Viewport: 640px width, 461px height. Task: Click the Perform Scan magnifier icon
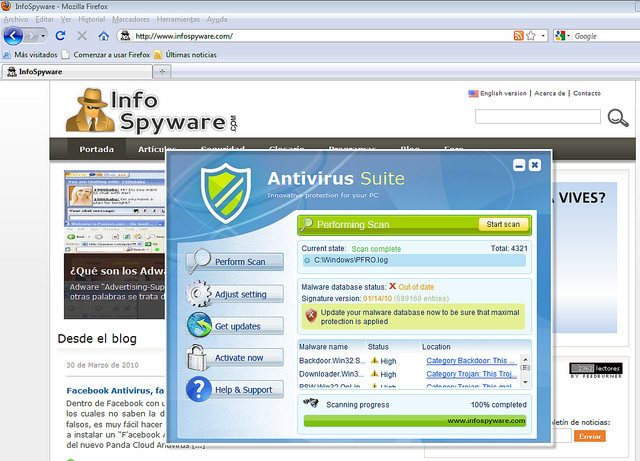(199, 260)
